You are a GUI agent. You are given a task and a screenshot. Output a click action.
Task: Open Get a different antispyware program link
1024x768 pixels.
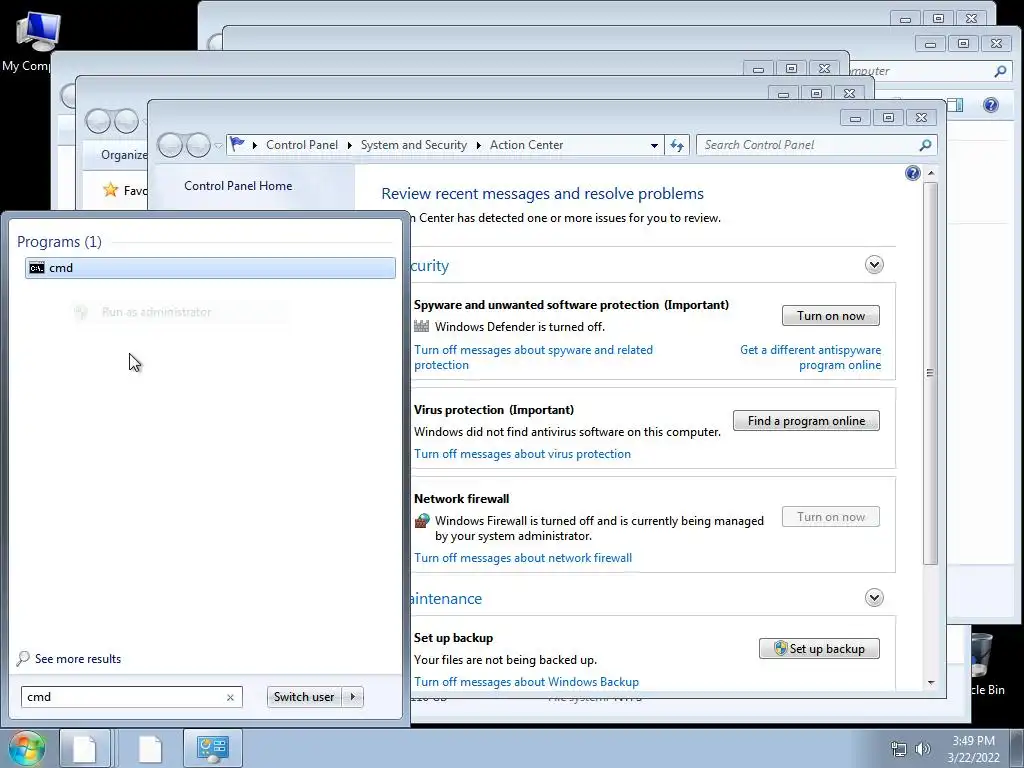[810, 357]
